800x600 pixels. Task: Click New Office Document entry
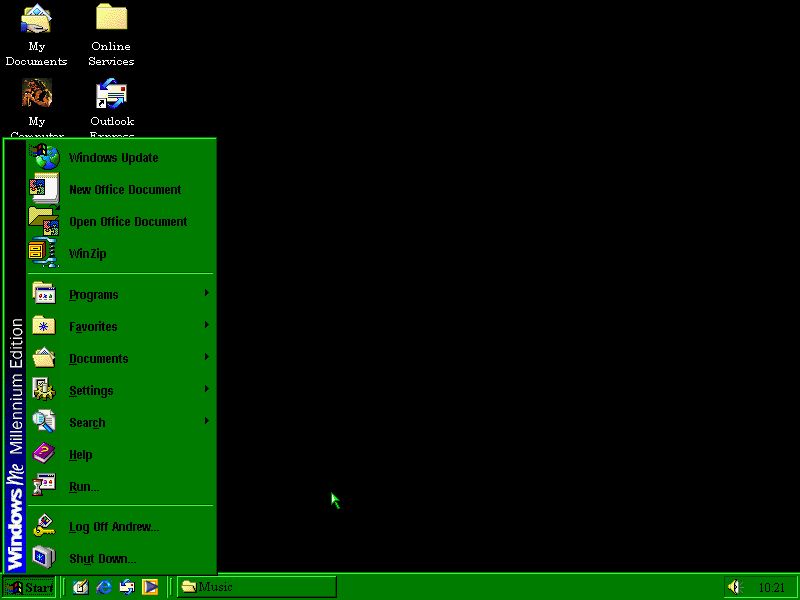point(124,190)
